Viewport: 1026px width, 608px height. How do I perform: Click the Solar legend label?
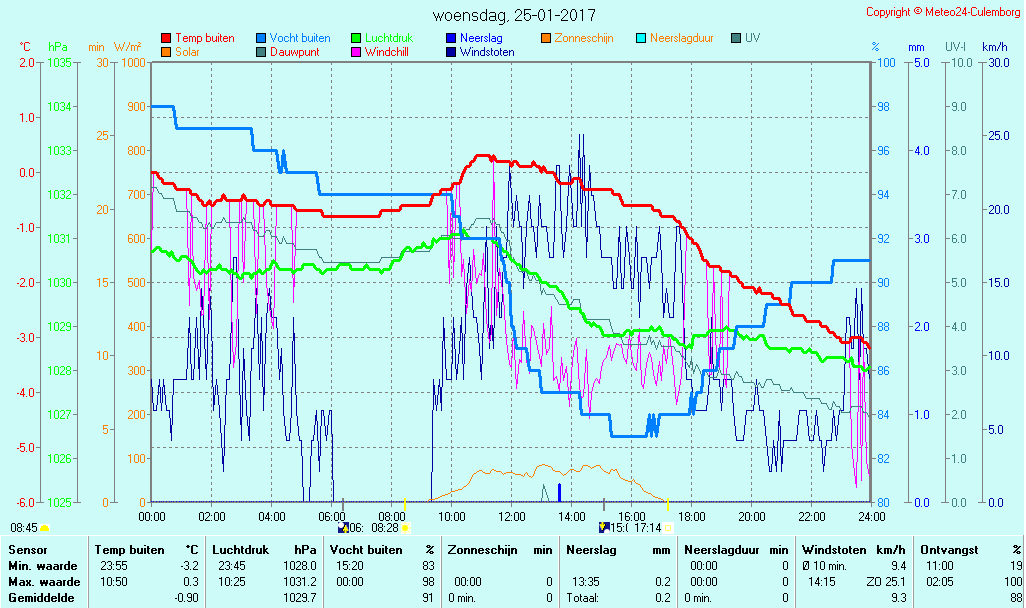tap(187, 52)
